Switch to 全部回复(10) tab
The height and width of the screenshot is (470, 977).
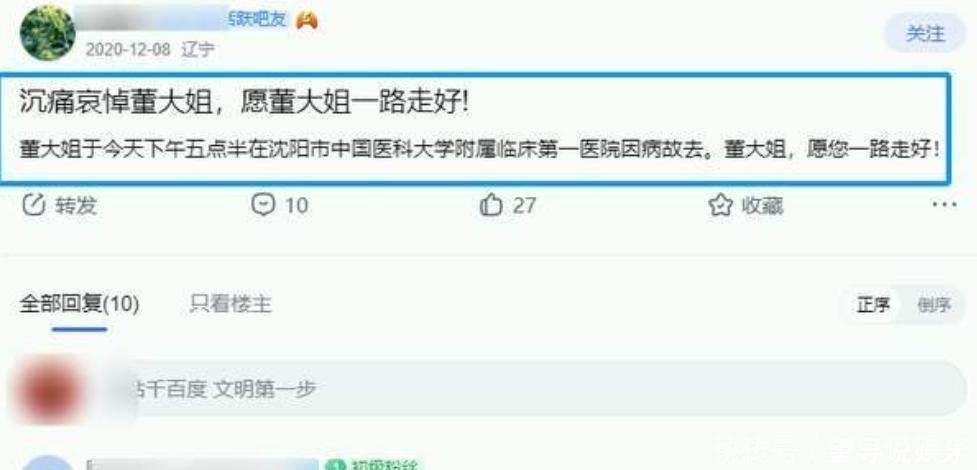(x=79, y=304)
